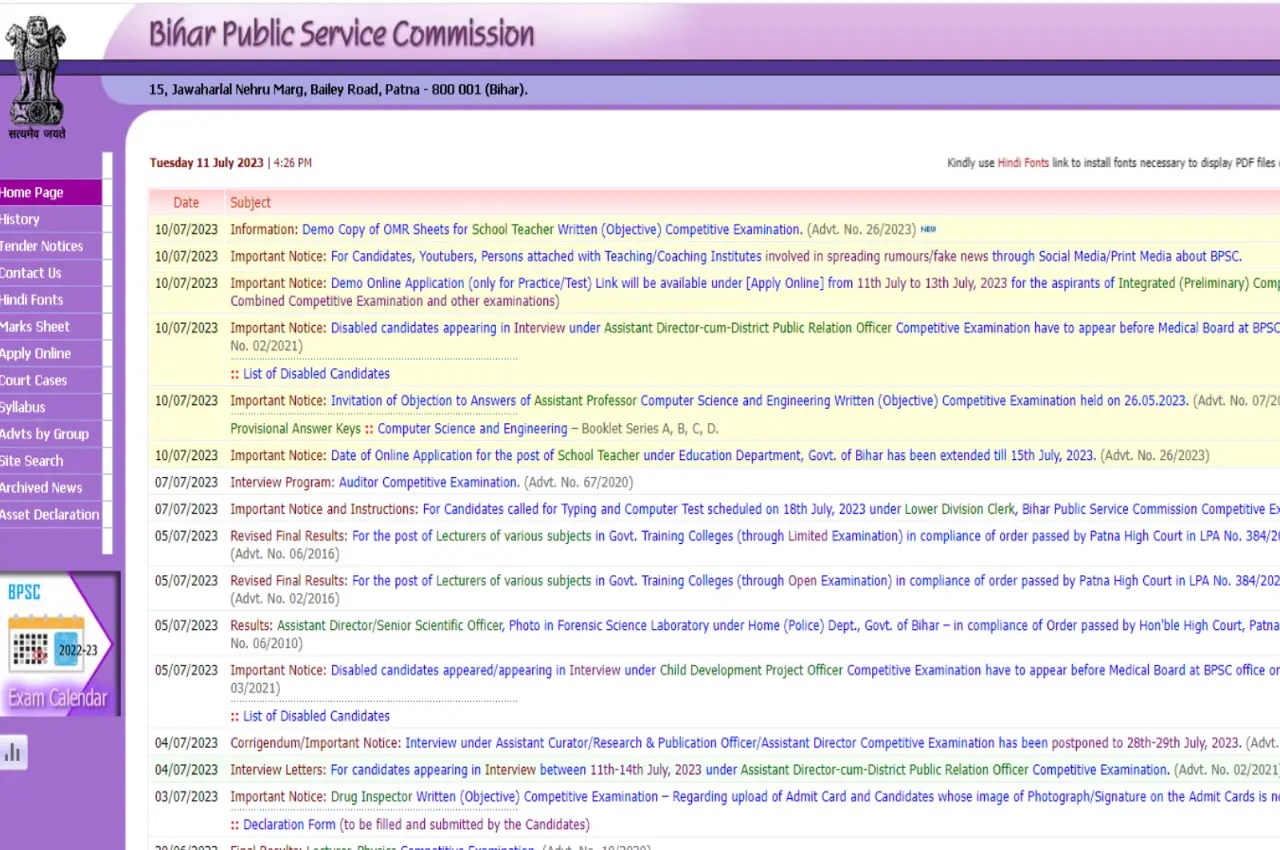Open Marks Sheet in sidebar
This screenshot has height=850, width=1280.
click(50, 327)
